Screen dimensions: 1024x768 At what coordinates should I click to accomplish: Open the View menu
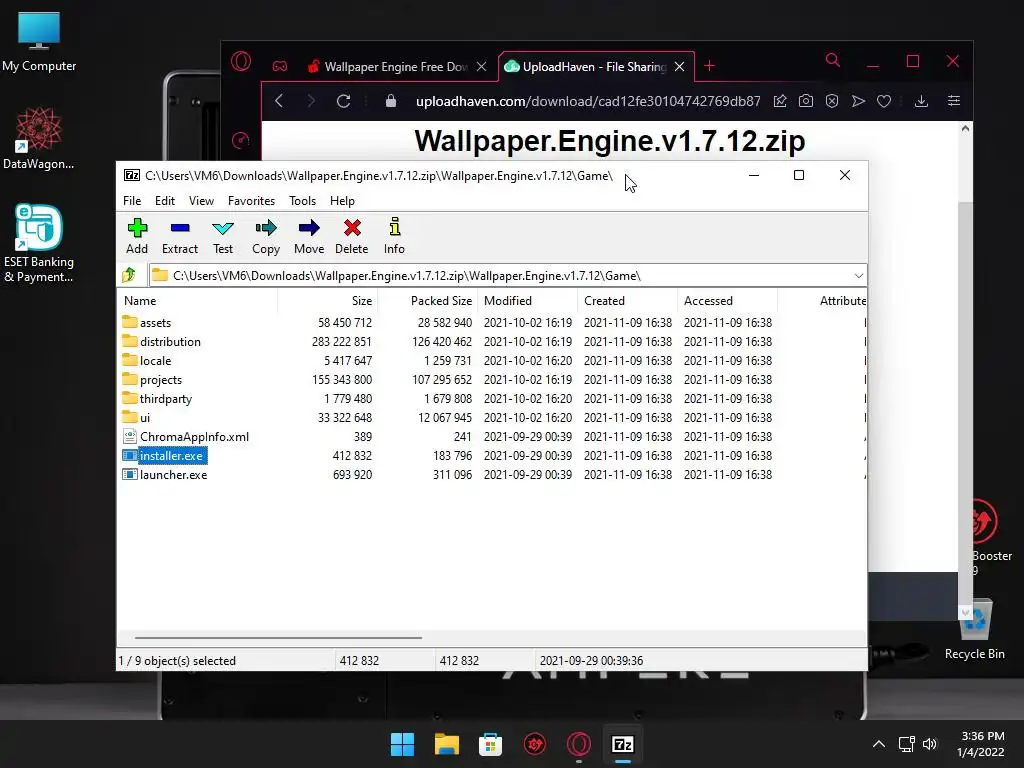click(201, 200)
